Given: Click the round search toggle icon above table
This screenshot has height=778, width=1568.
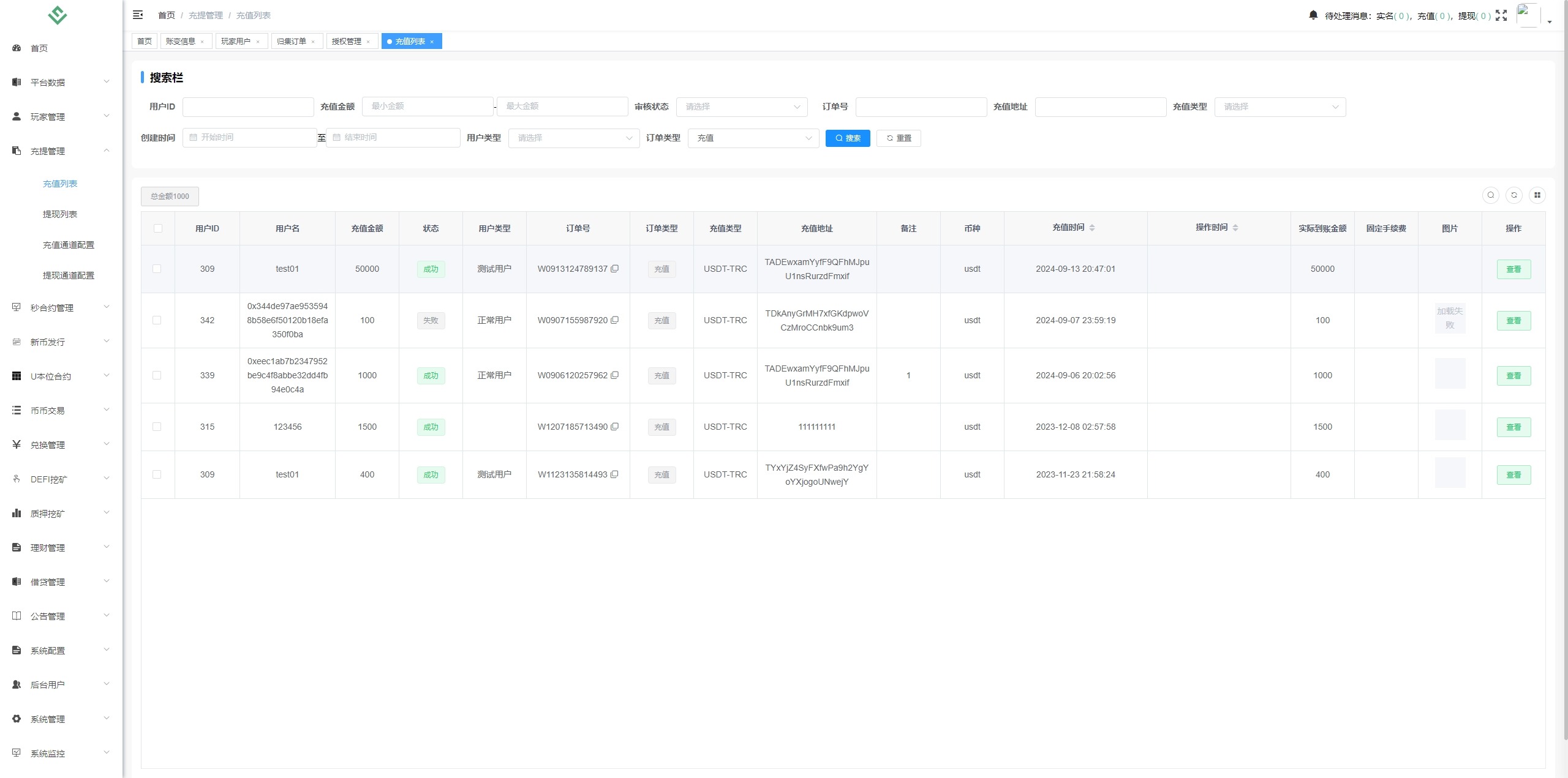Looking at the screenshot, I should pos(1491,195).
